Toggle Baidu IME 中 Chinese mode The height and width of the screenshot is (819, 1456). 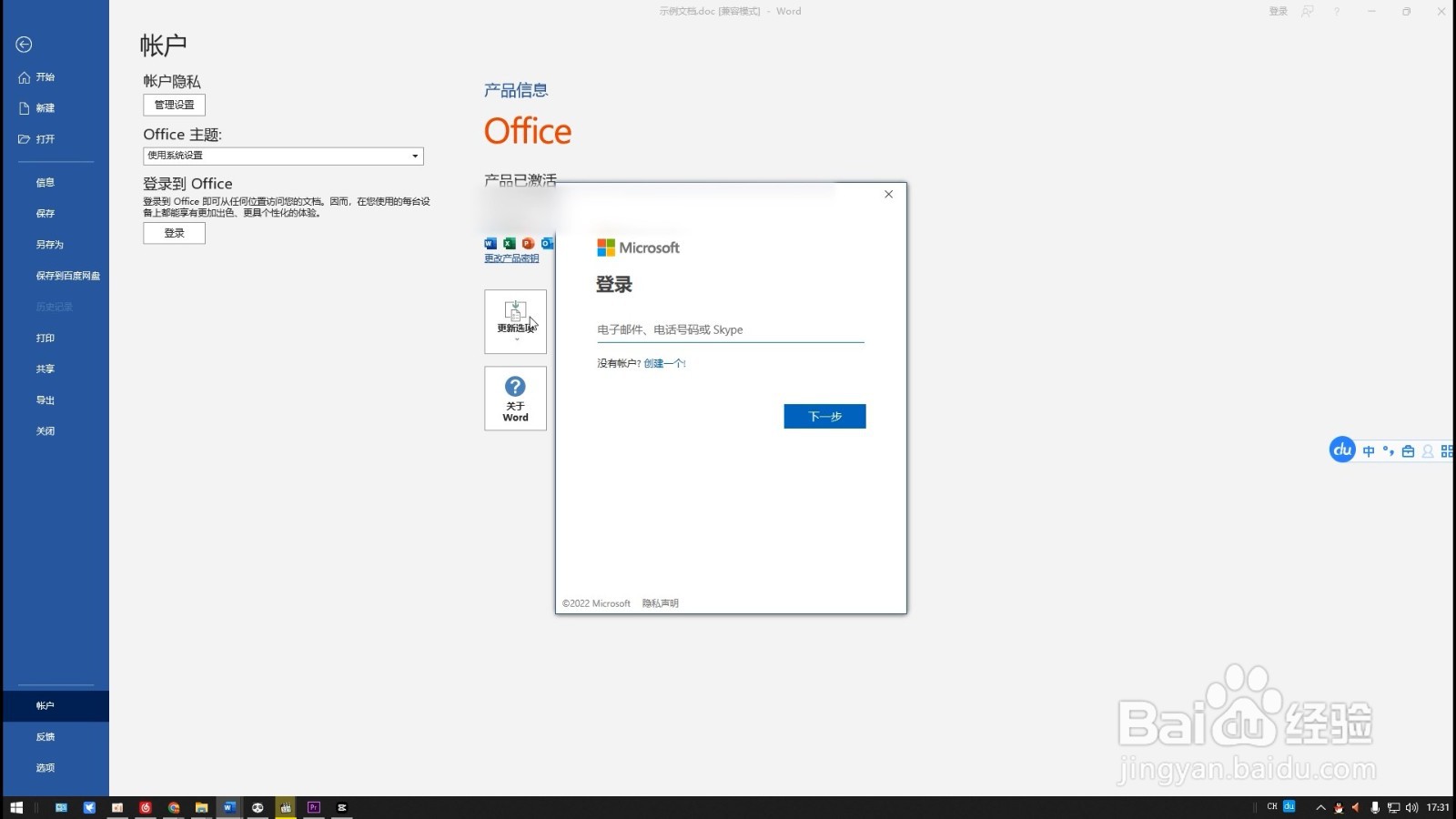[x=1369, y=451]
